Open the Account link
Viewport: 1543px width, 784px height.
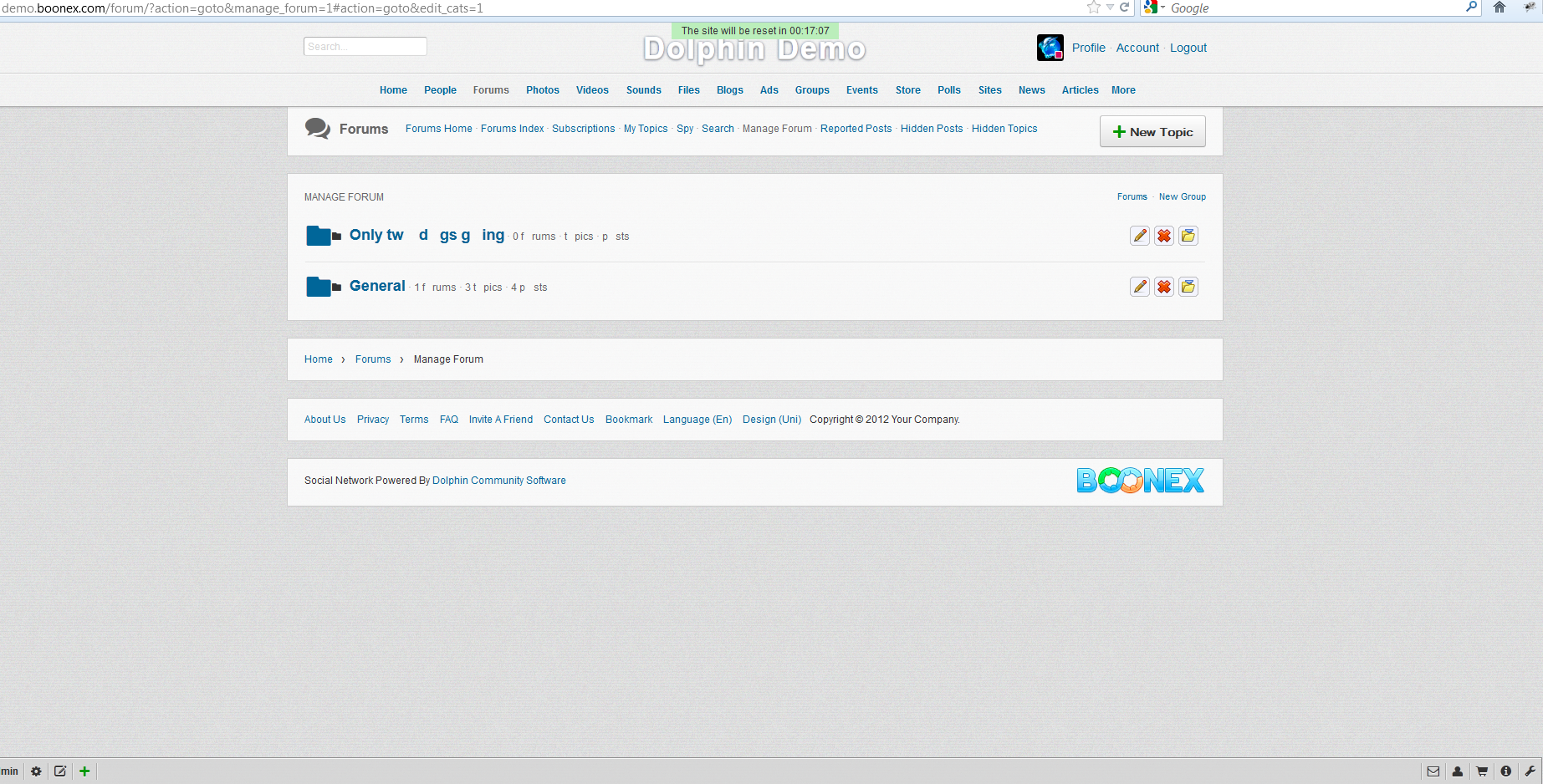coord(1137,48)
